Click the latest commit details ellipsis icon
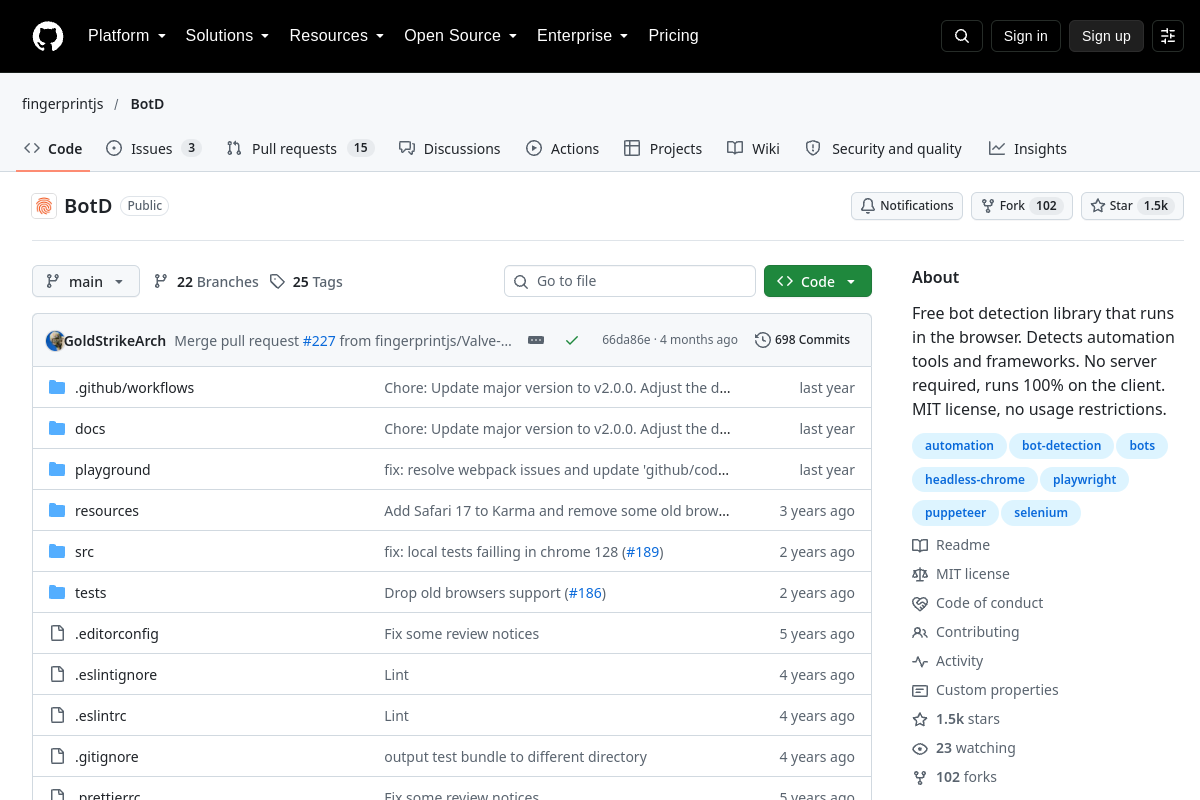 click(536, 340)
